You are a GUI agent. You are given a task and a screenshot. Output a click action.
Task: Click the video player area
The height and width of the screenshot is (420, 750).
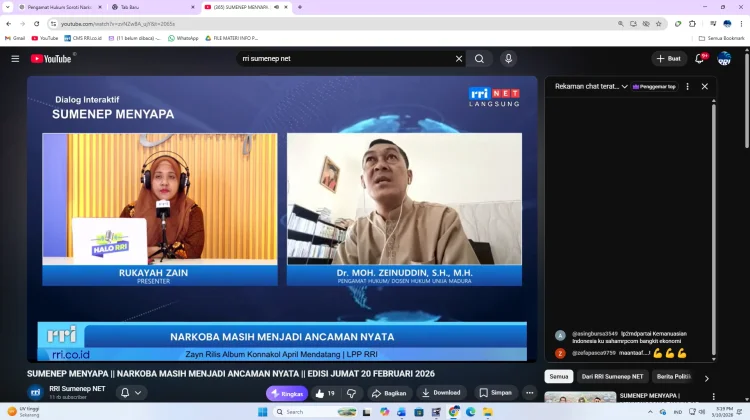tap(282, 219)
